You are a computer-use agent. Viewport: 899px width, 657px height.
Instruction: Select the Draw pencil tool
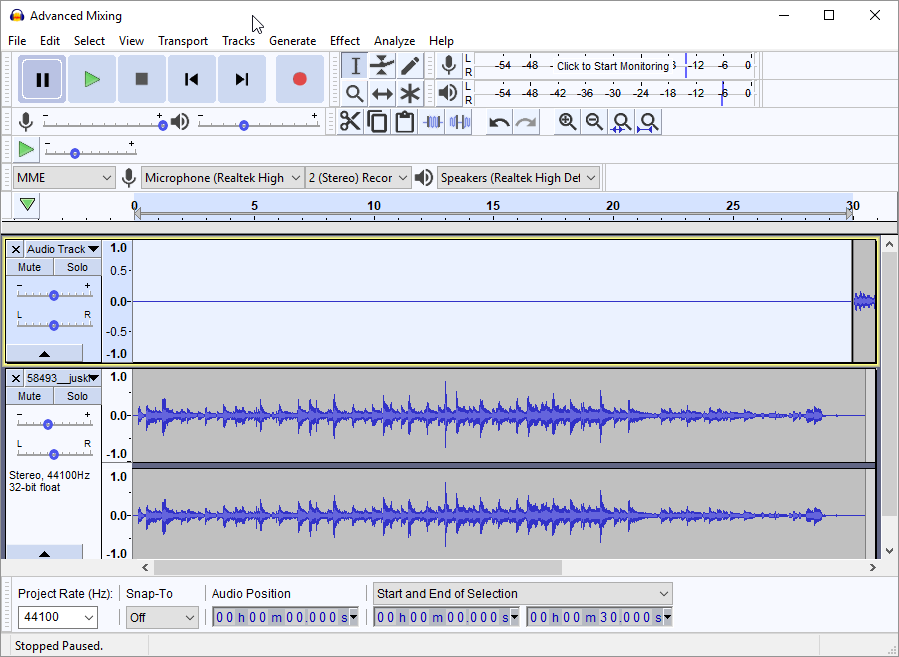point(410,66)
